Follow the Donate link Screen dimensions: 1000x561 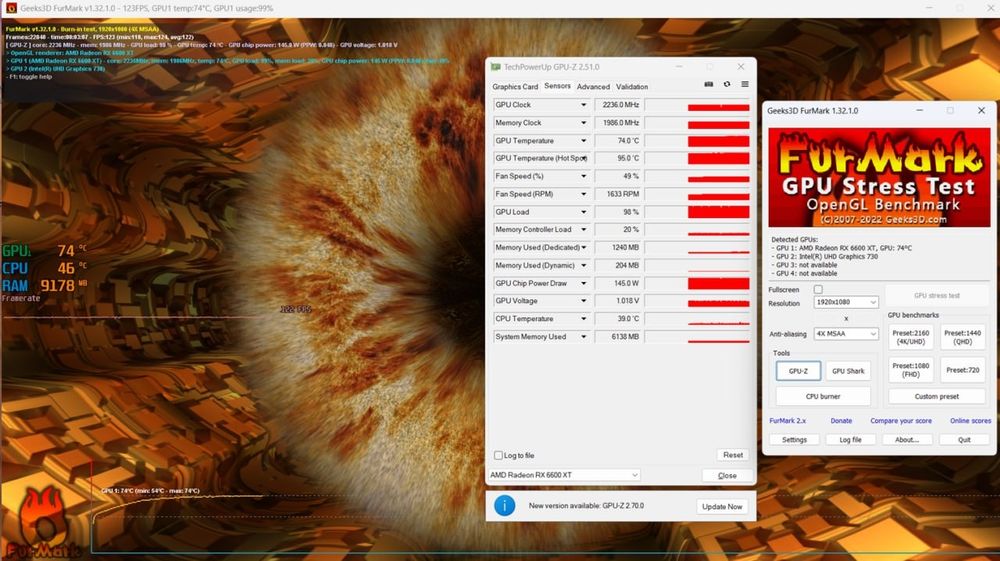click(841, 421)
